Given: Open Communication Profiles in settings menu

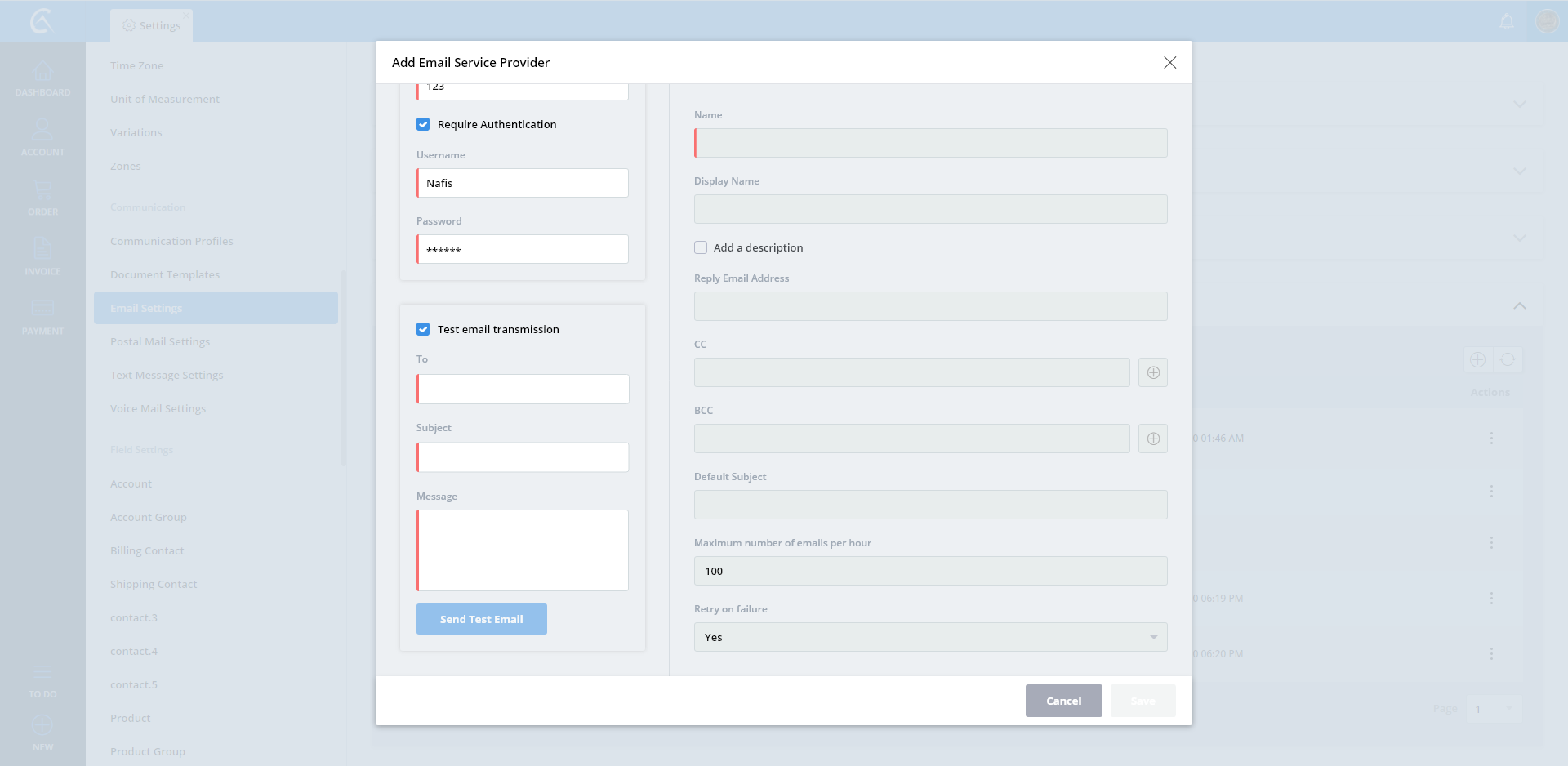Looking at the screenshot, I should (x=171, y=241).
